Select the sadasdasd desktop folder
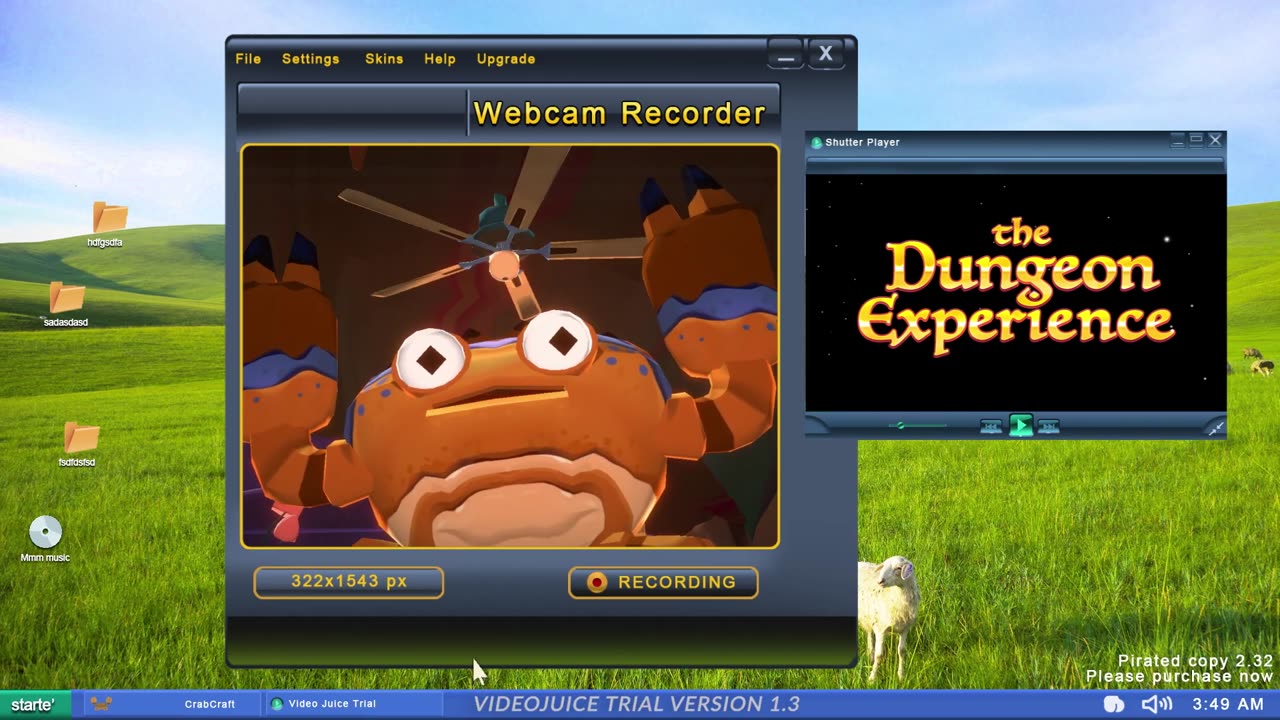Screen dimensions: 1280x720 click(x=66, y=304)
